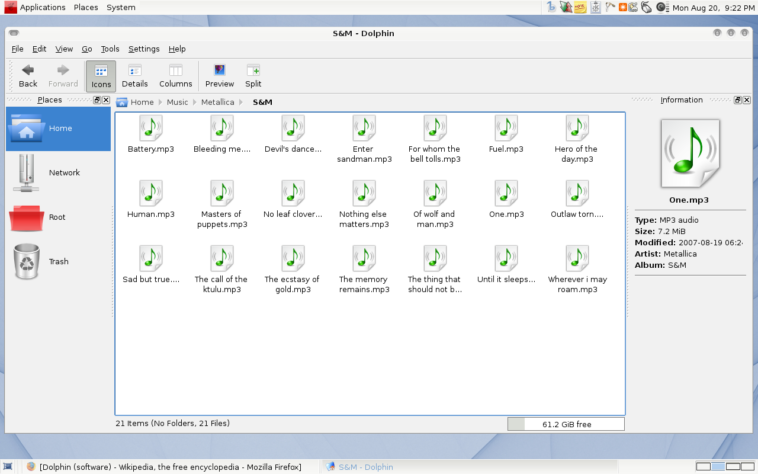The width and height of the screenshot is (758, 474).
Task: Open the Settings menu
Action: (x=144, y=49)
